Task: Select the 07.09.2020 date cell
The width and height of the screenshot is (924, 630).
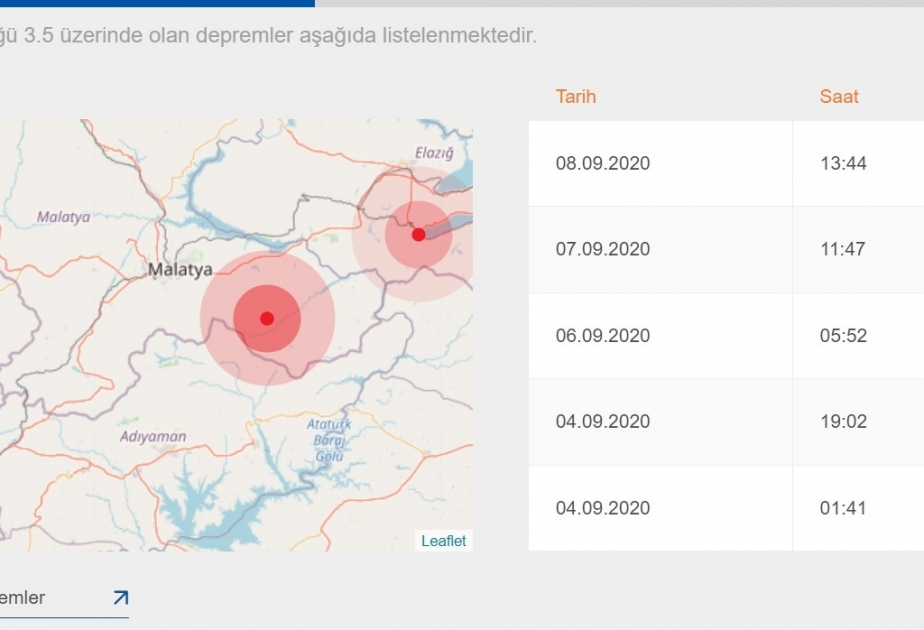Action: click(661, 249)
